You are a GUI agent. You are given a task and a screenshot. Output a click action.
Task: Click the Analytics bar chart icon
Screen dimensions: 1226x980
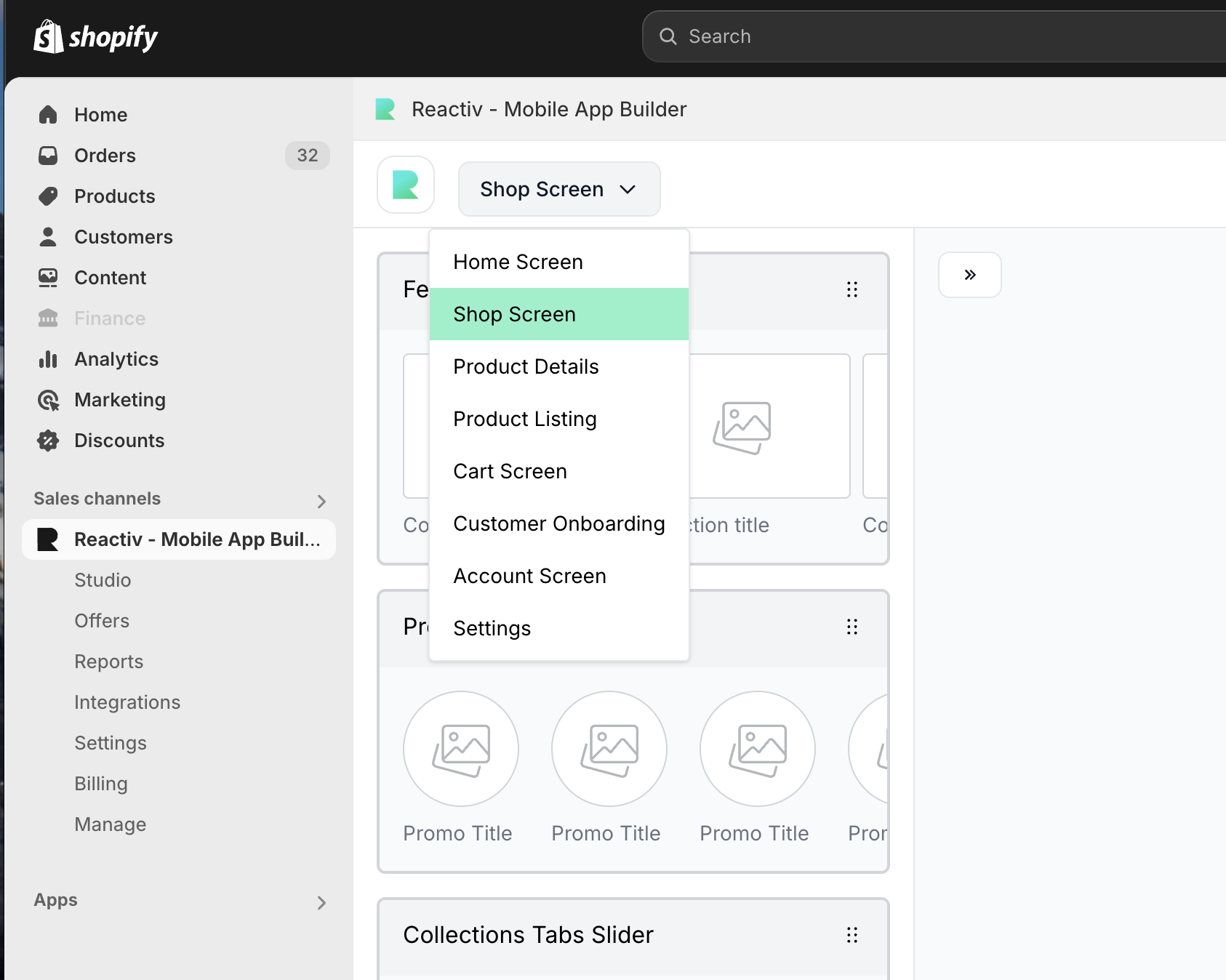pyautogui.click(x=48, y=359)
